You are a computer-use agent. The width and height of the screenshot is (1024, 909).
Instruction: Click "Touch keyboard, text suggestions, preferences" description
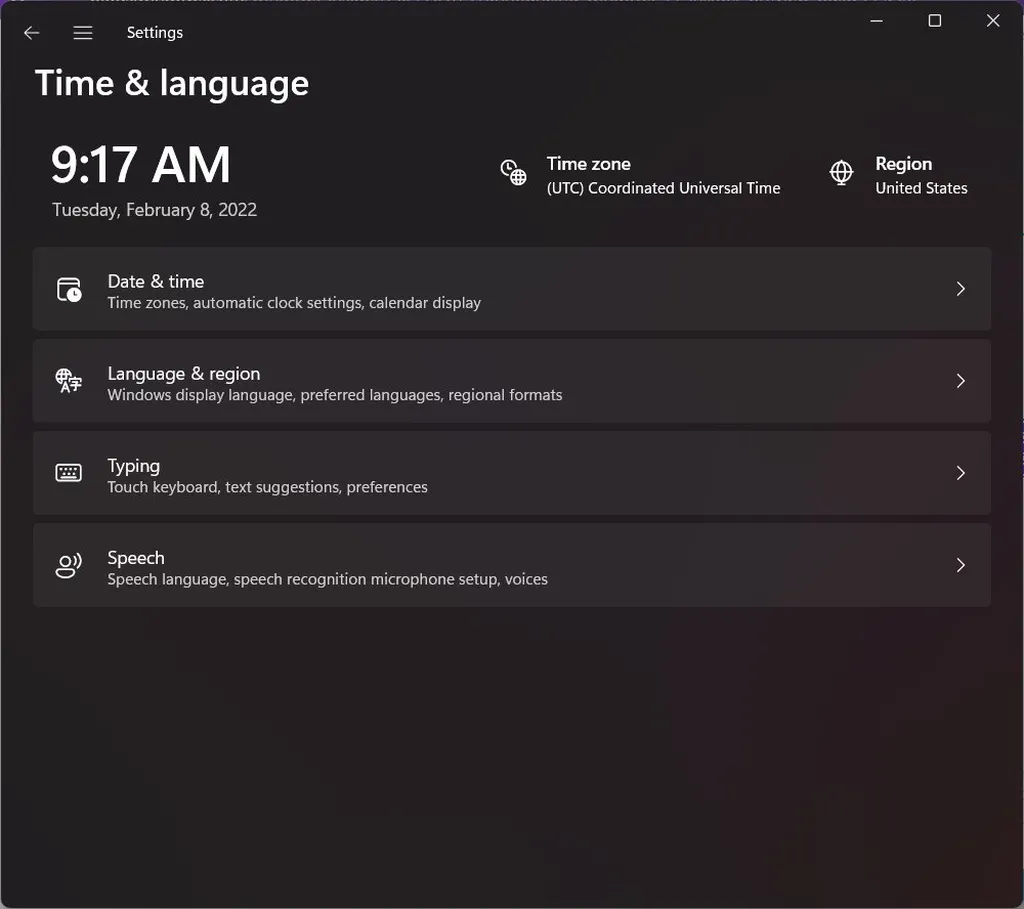(267, 487)
